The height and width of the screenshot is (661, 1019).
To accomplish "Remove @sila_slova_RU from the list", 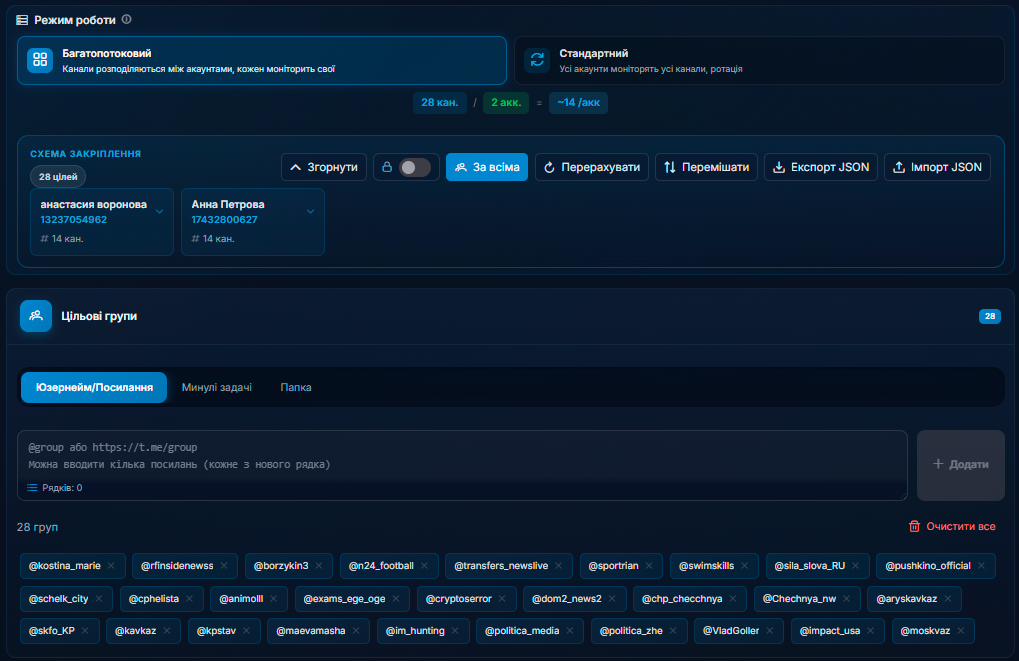I will 856,565.
